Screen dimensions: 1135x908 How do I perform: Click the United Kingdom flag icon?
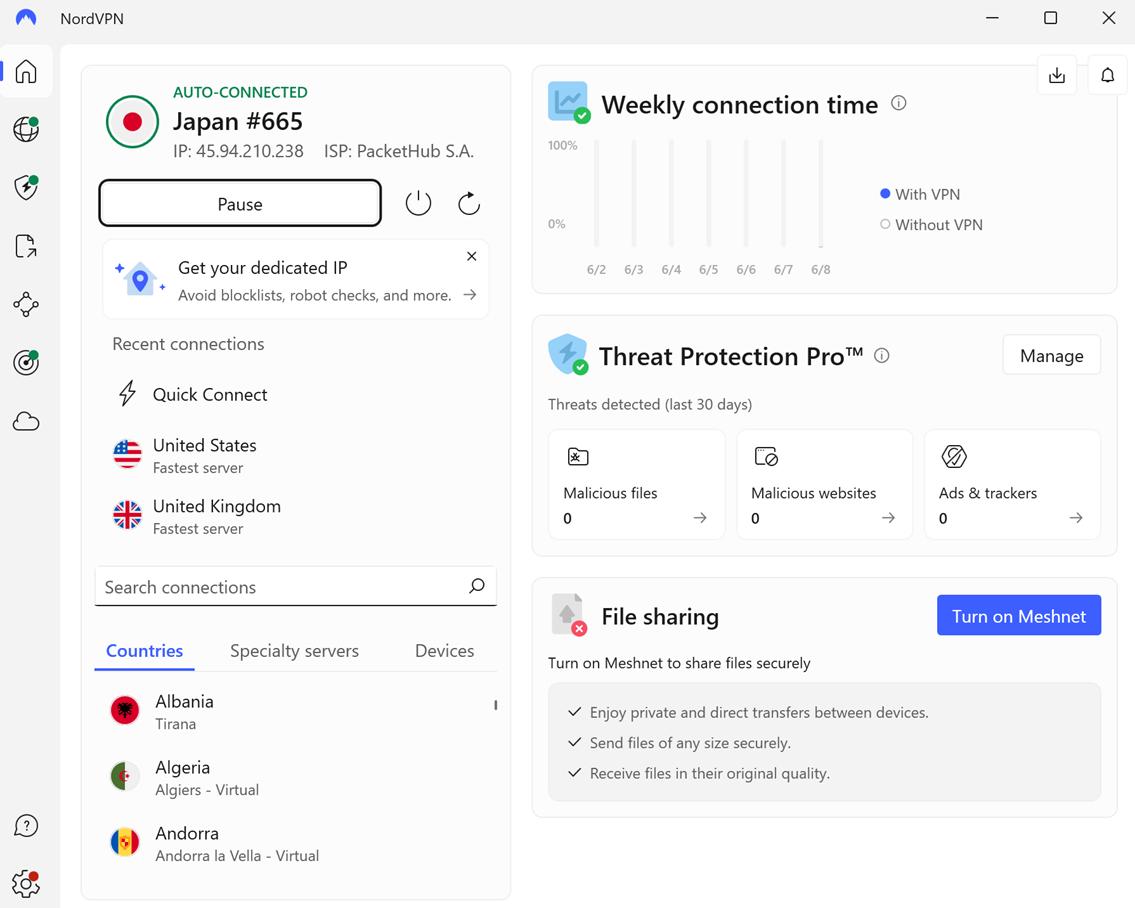(127, 515)
